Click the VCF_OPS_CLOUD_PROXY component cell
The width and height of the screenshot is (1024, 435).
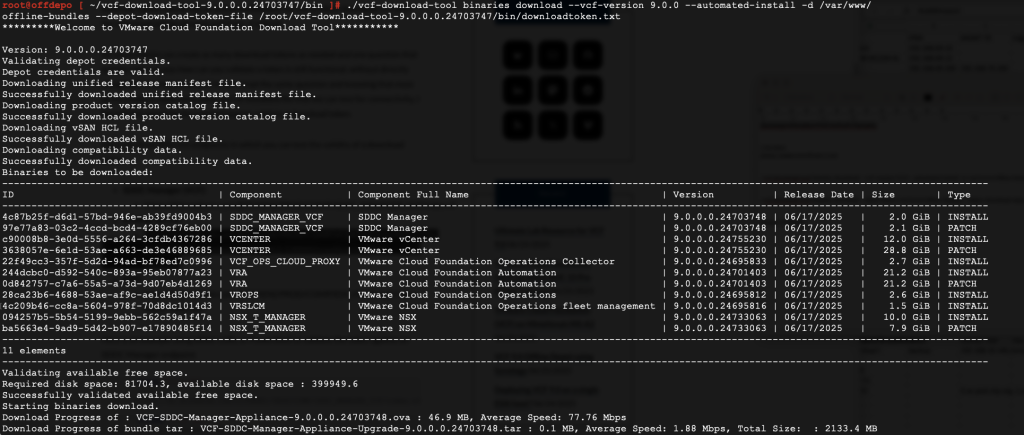[285, 261]
